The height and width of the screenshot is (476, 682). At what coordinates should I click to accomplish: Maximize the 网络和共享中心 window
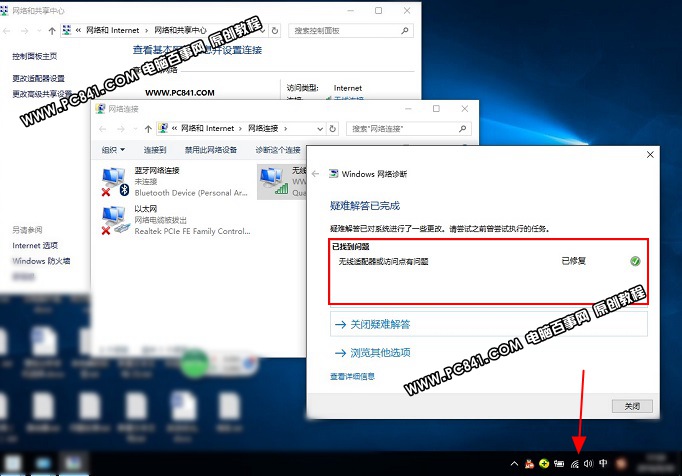(x=378, y=10)
